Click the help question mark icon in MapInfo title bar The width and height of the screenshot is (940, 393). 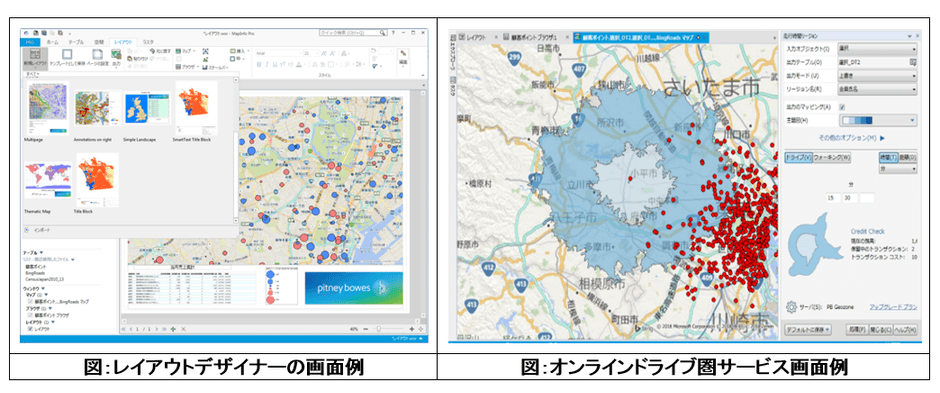tap(393, 33)
